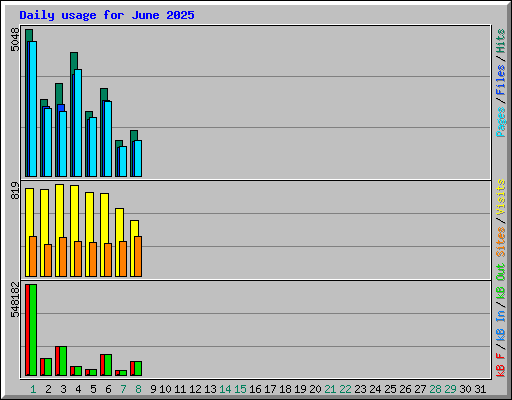Click day 24 on the x-axis

(x=375, y=389)
